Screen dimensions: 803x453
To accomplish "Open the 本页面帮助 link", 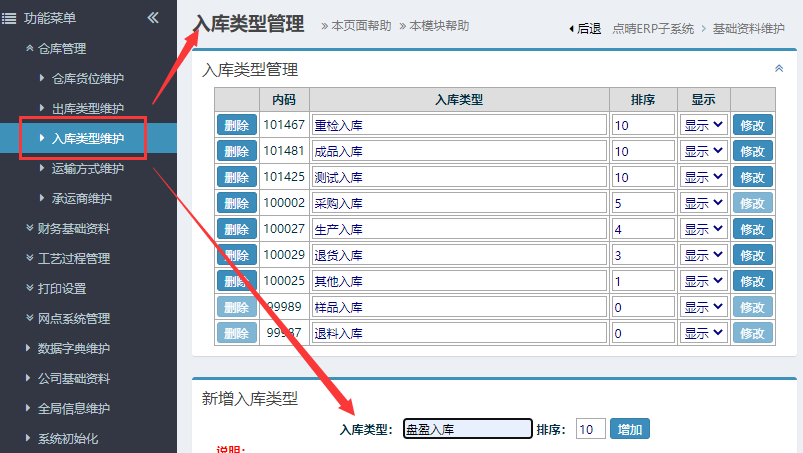I will [356, 26].
